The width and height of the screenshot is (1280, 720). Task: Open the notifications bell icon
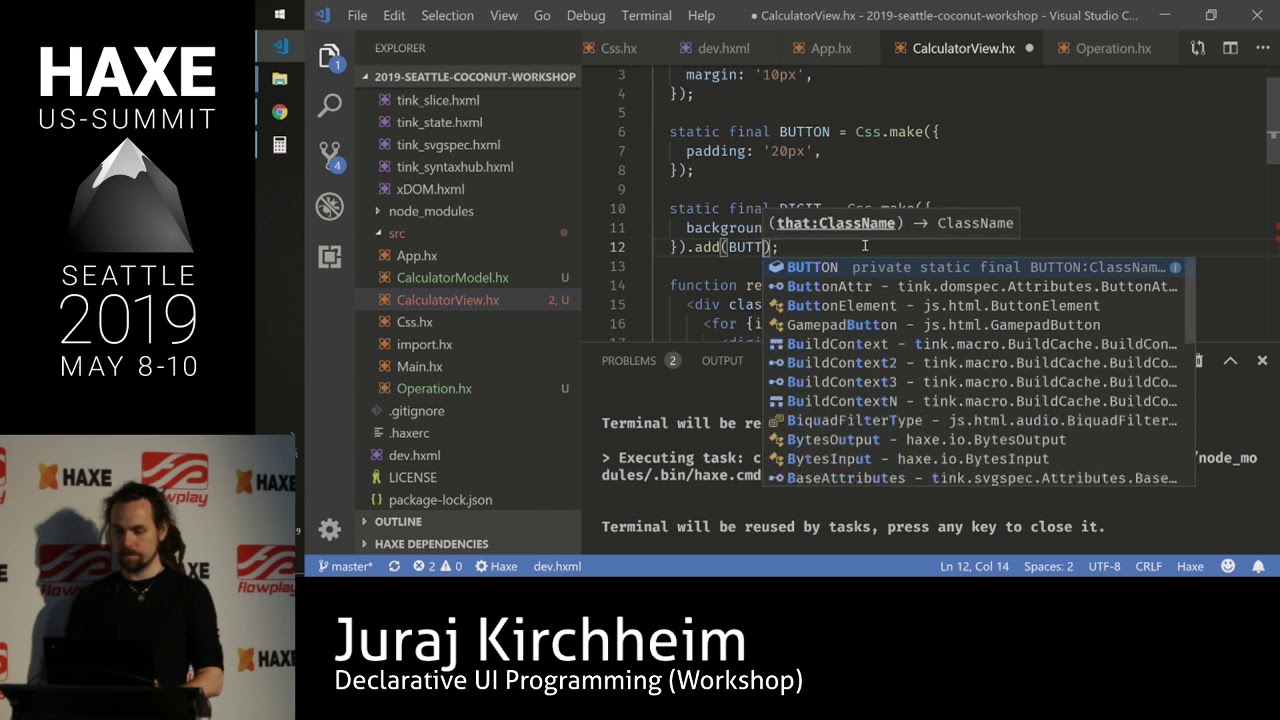pos(1257,566)
